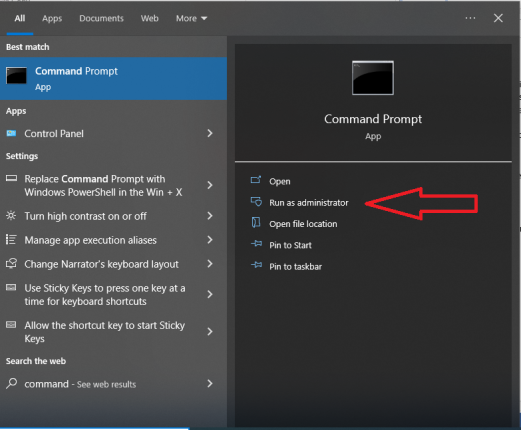Select Open in the Command Prompt actions
The width and height of the screenshot is (521, 430).
coord(280,181)
